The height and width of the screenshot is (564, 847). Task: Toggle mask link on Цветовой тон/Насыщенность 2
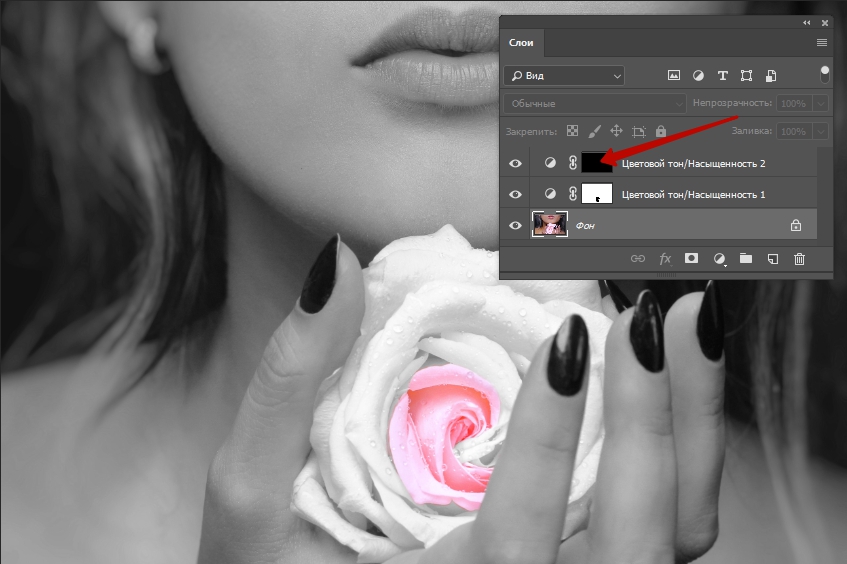tap(573, 163)
